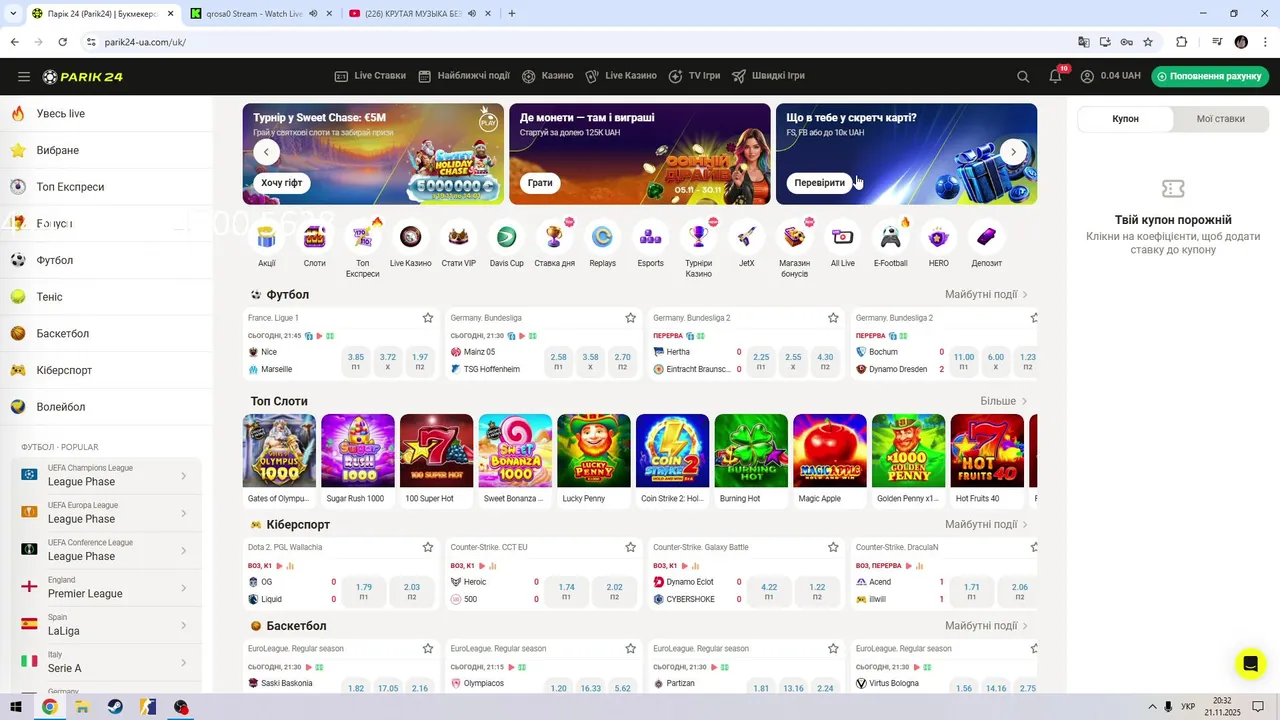Click the browser address bar URL

[x=145, y=42]
